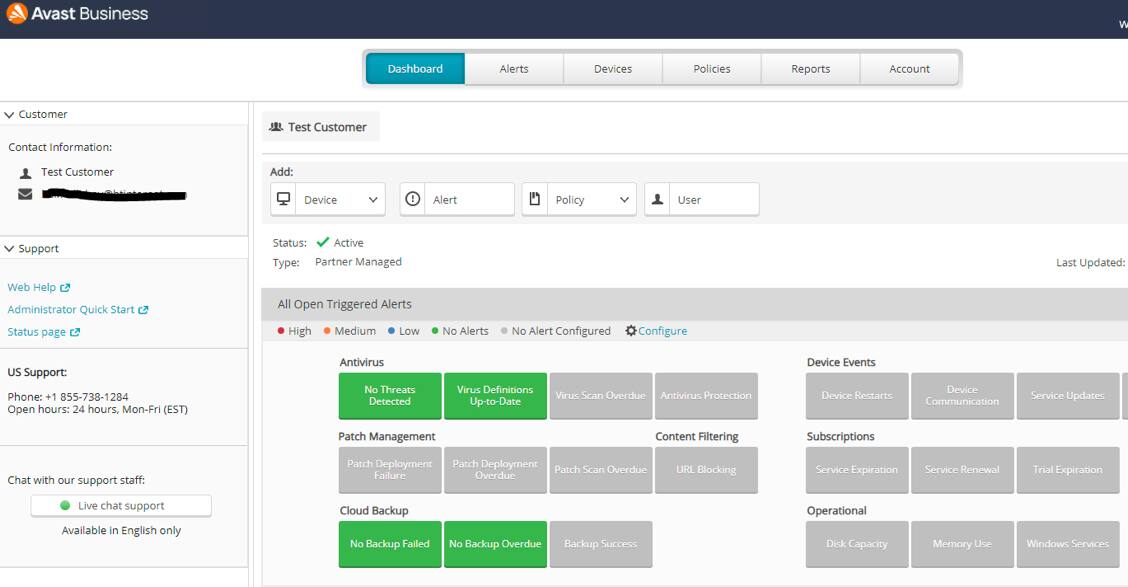
Task: Click the document icon on Add Policy
Action: (x=535, y=199)
